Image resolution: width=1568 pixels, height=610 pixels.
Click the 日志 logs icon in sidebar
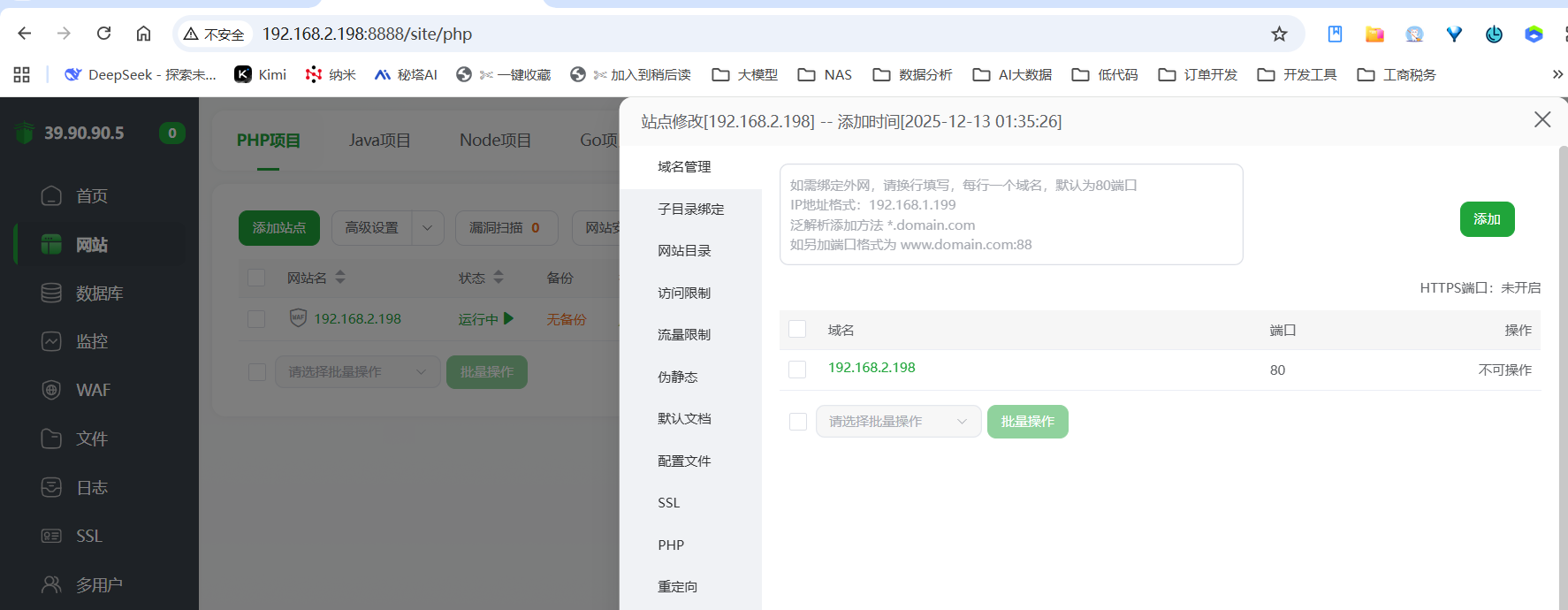point(51,487)
